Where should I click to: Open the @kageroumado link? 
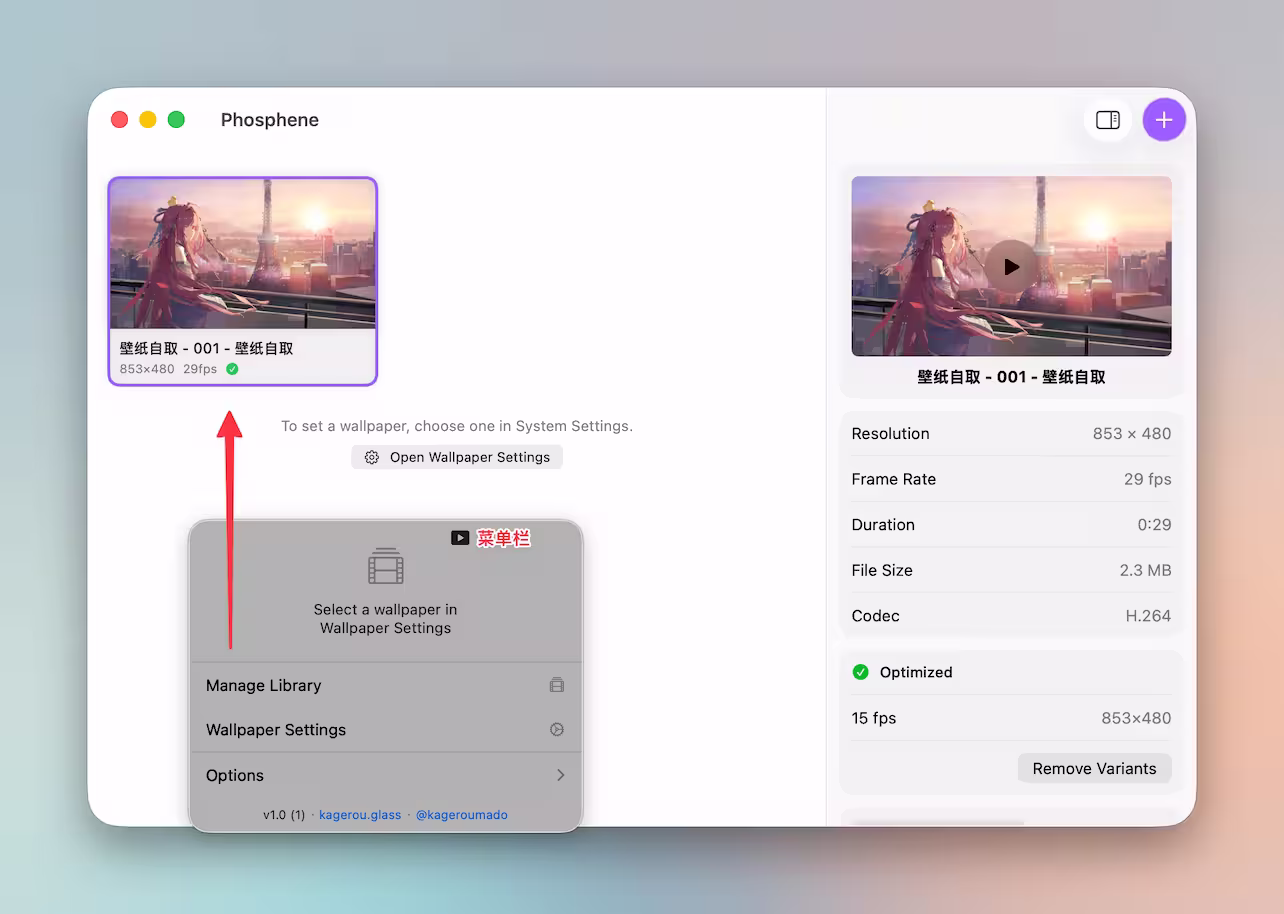pos(462,815)
